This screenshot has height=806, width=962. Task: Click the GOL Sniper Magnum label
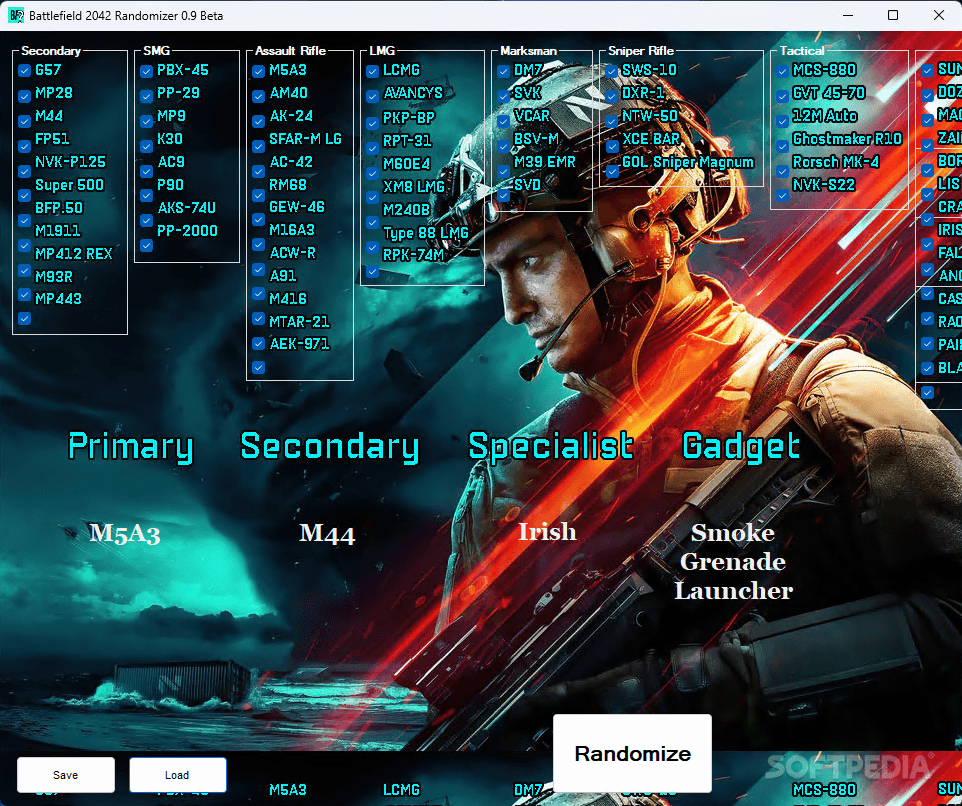click(x=688, y=163)
